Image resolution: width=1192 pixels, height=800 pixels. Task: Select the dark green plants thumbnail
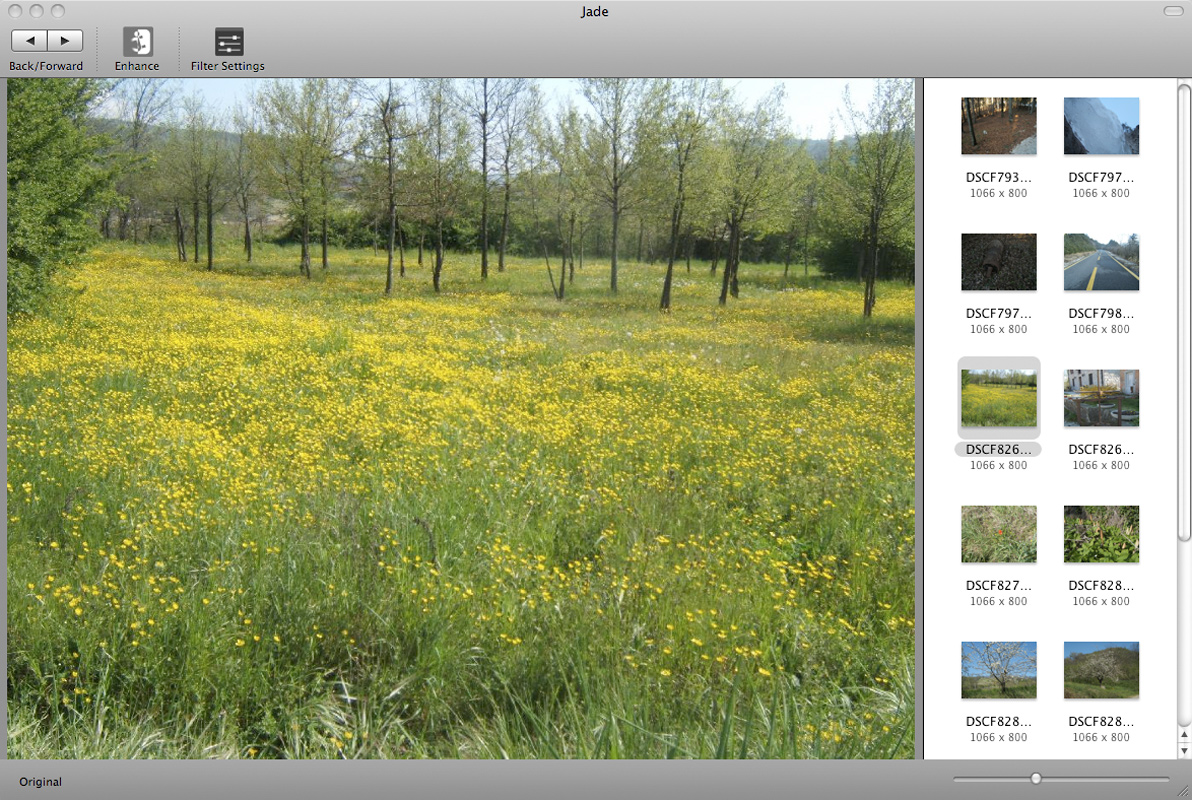[1101, 534]
